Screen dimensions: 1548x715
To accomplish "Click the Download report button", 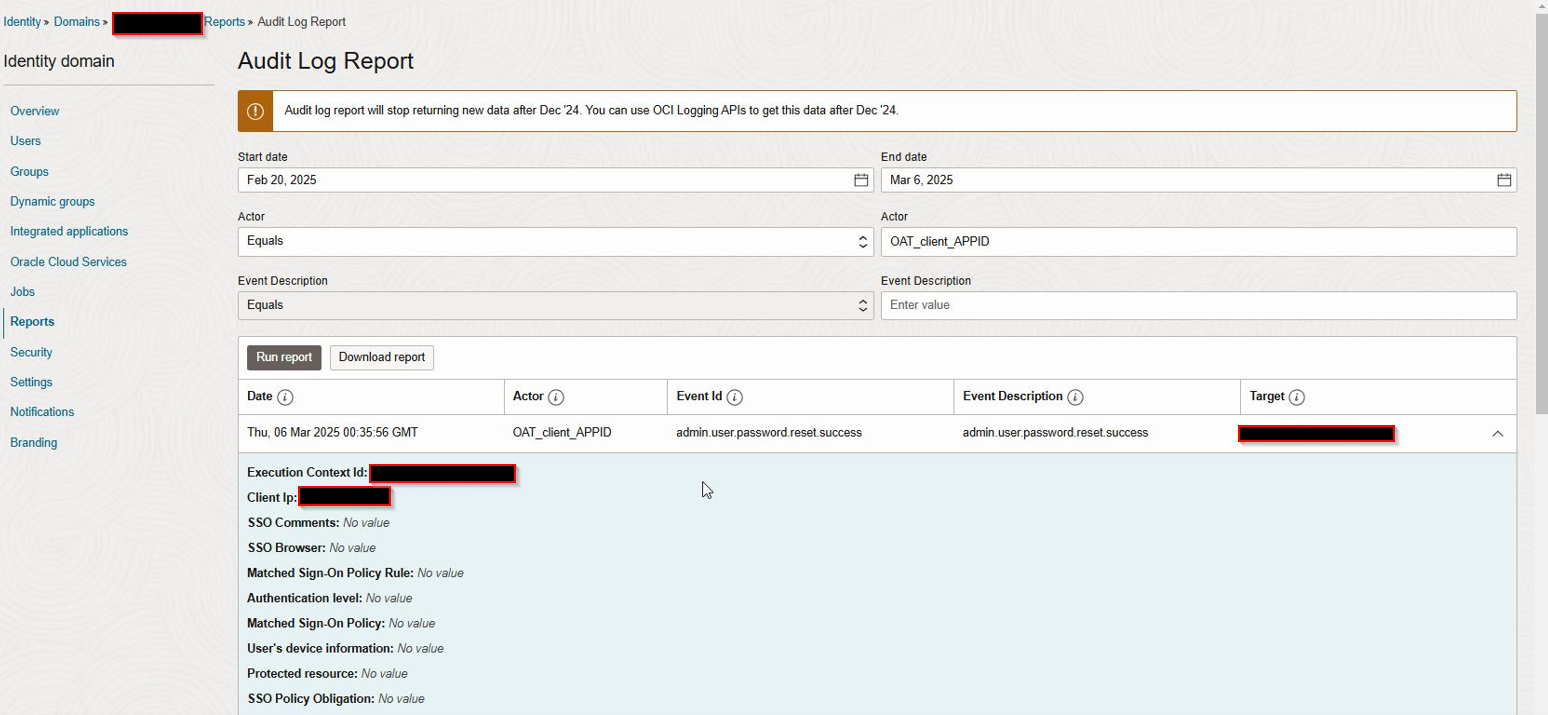I will (x=381, y=357).
